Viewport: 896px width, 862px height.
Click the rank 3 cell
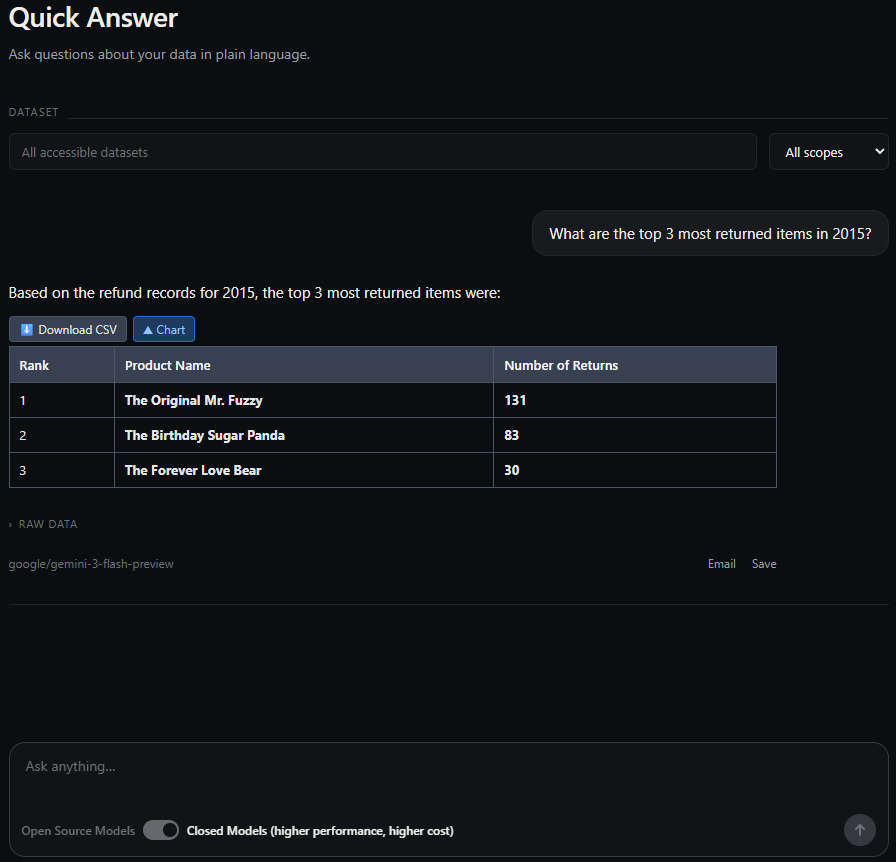[62, 470]
